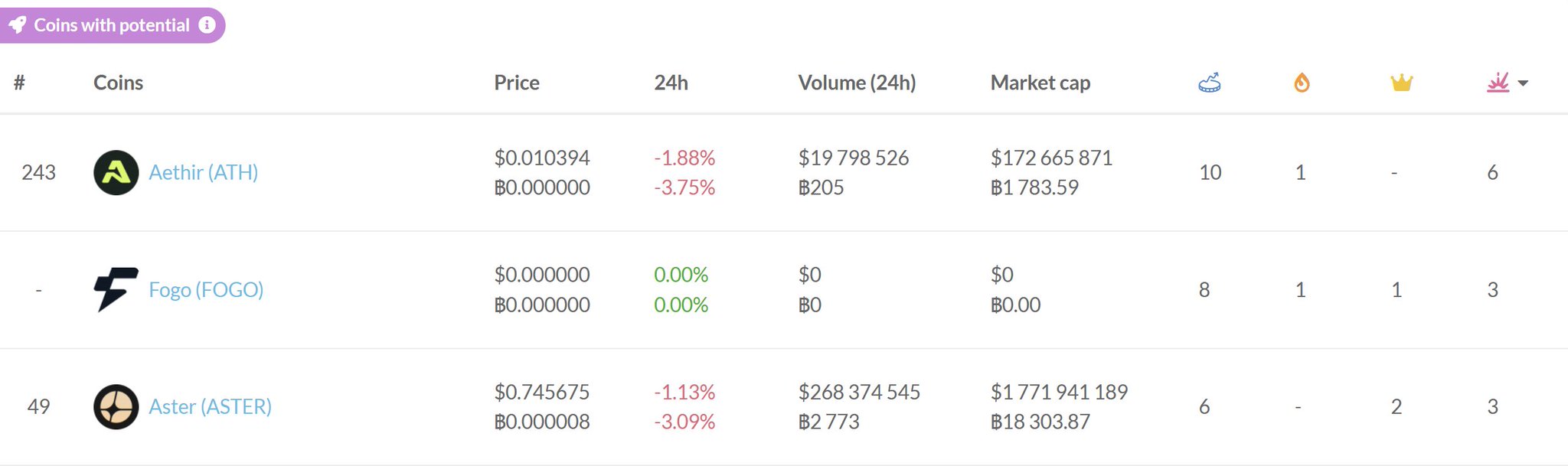Click the rocket icon in the purple badge
The width and height of the screenshot is (1568, 466).
pos(18,25)
